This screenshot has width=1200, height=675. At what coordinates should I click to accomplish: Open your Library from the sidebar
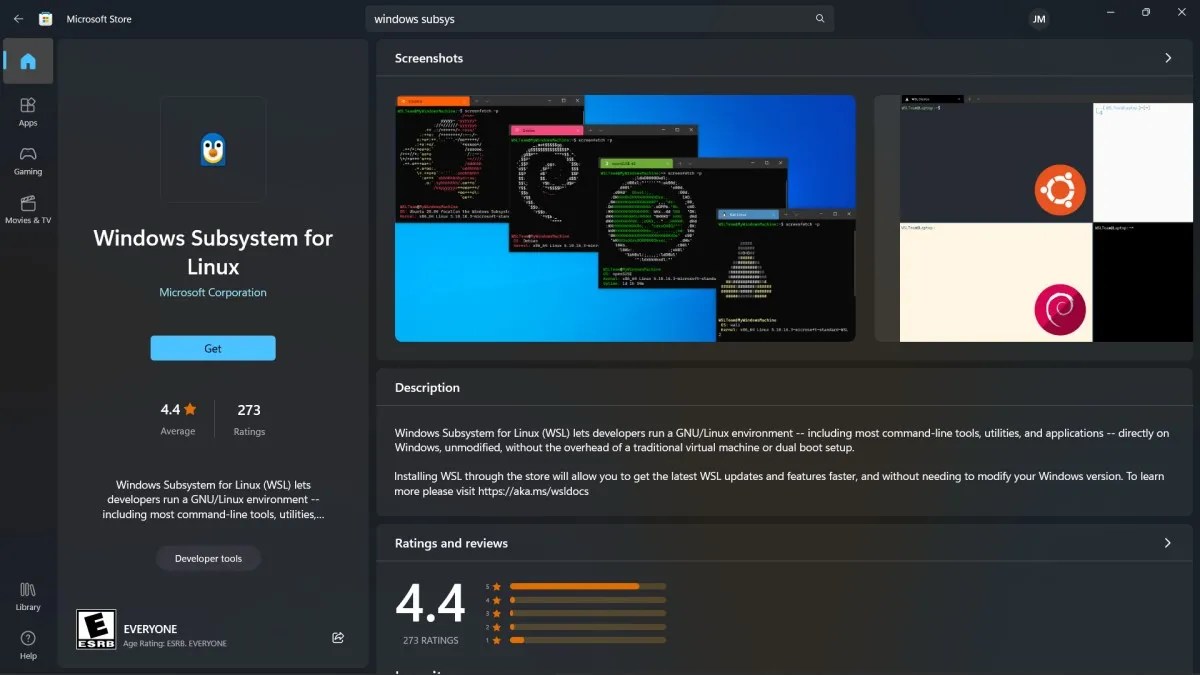coord(28,593)
